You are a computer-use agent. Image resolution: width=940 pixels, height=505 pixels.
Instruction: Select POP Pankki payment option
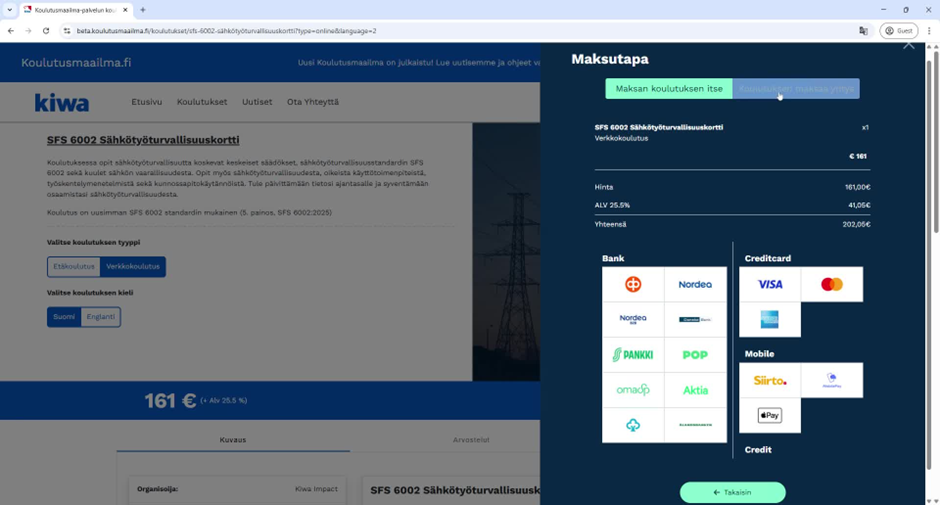click(x=695, y=354)
